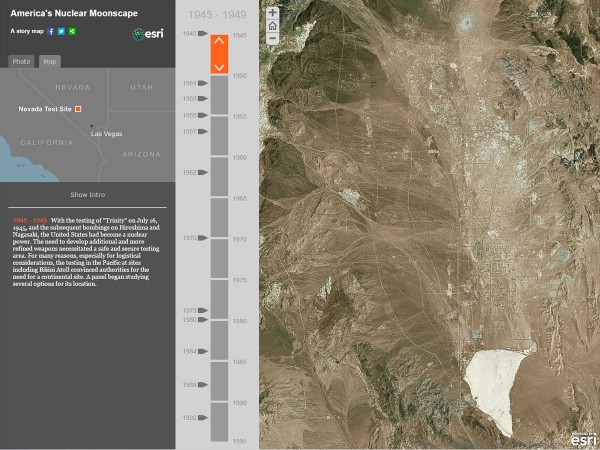This screenshot has width=600, height=450.
Task: Jump to the 1951 timeline marker
Action: 202,83
